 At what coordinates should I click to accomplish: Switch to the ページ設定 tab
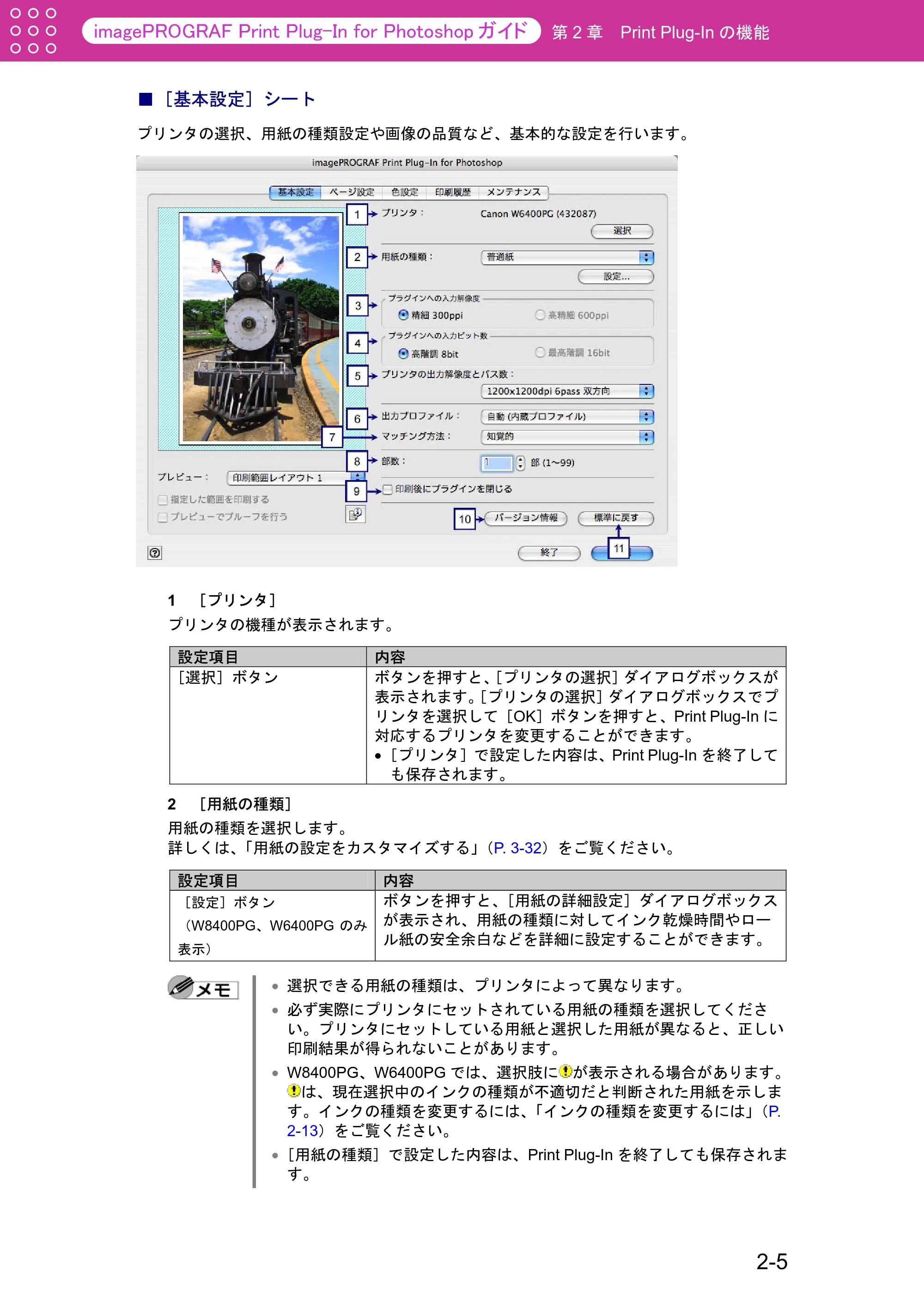point(352,193)
